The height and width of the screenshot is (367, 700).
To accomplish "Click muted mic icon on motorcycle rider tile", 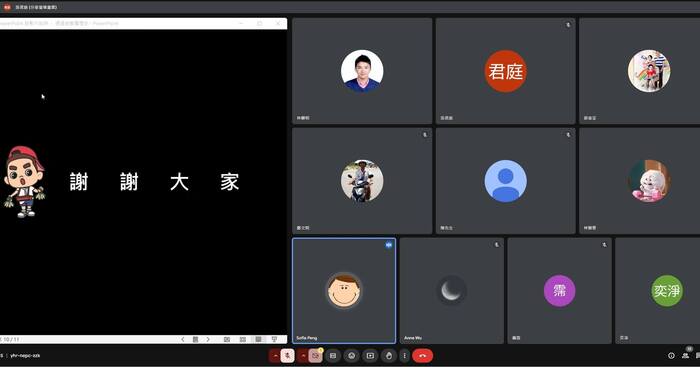I will coord(425,134).
